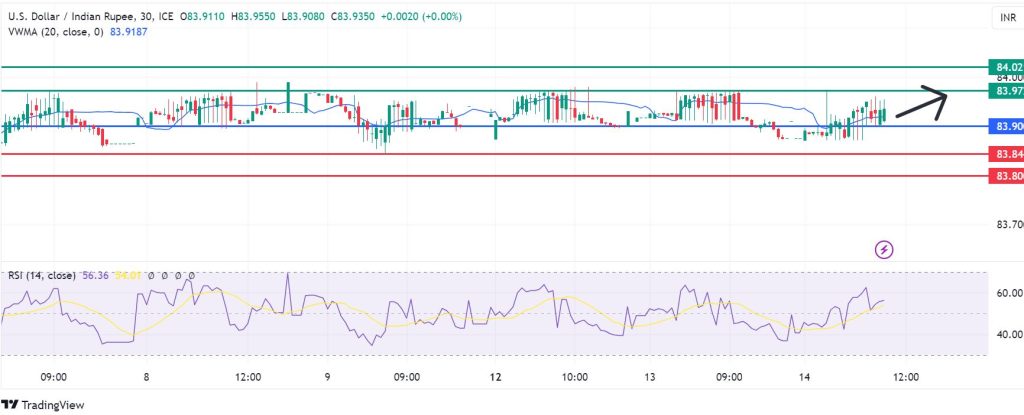The width and height of the screenshot is (1024, 415).
Task: Click the blue 83.90 price label
Action: [1006, 125]
